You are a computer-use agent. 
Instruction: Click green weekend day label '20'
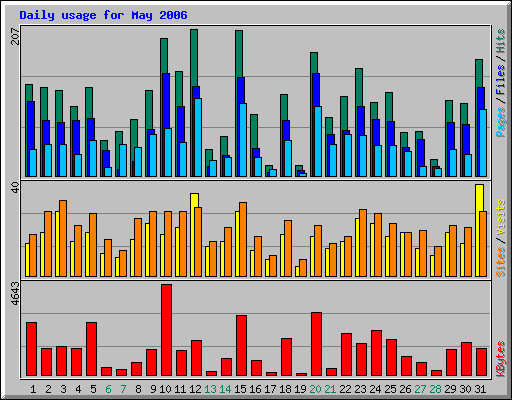click(x=315, y=389)
